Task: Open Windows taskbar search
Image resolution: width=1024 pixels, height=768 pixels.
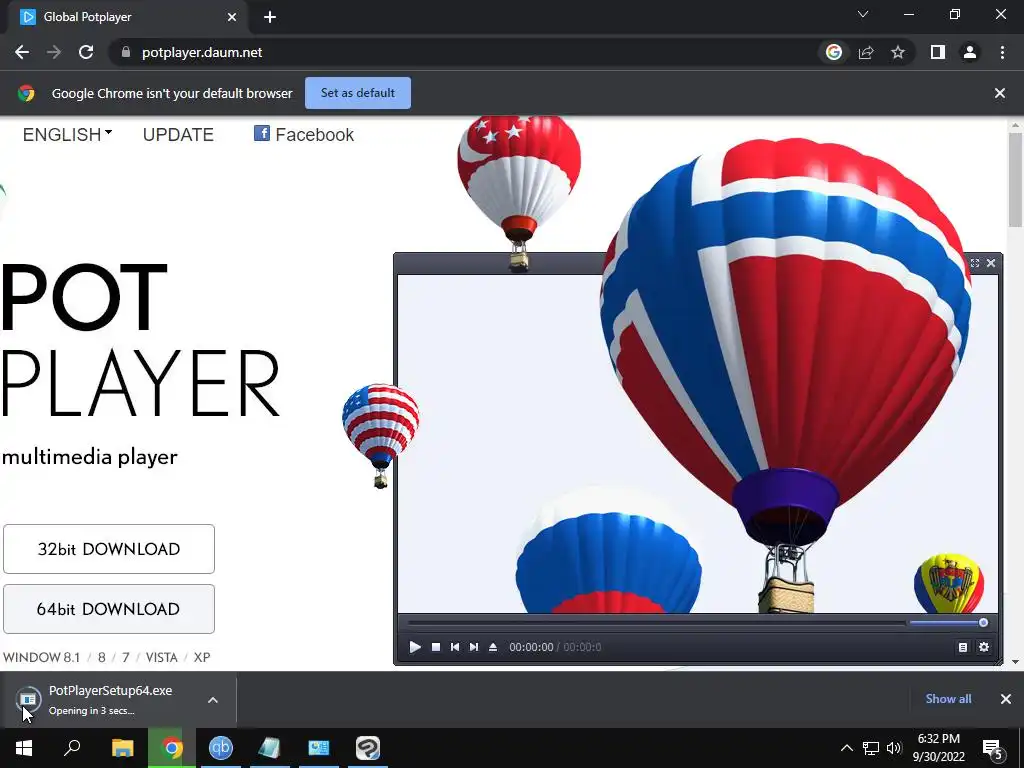Action: click(x=72, y=748)
